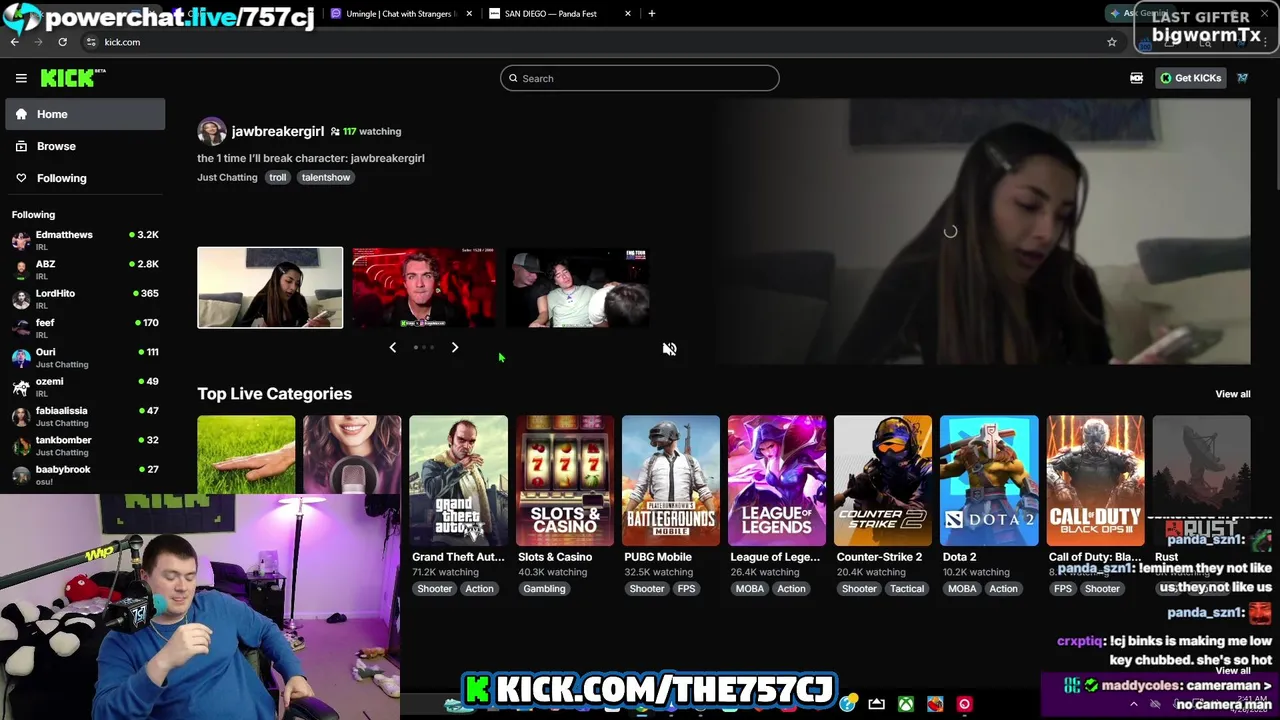Open the user profile avatar icon
Image resolution: width=1280 pixels, height=720 pixels.
(1242, 78)
